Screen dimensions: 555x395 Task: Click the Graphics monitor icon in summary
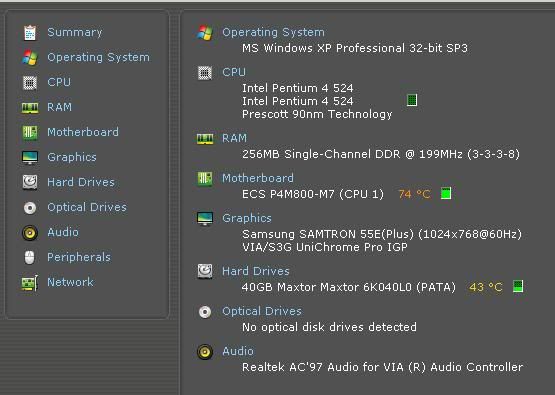205,218
